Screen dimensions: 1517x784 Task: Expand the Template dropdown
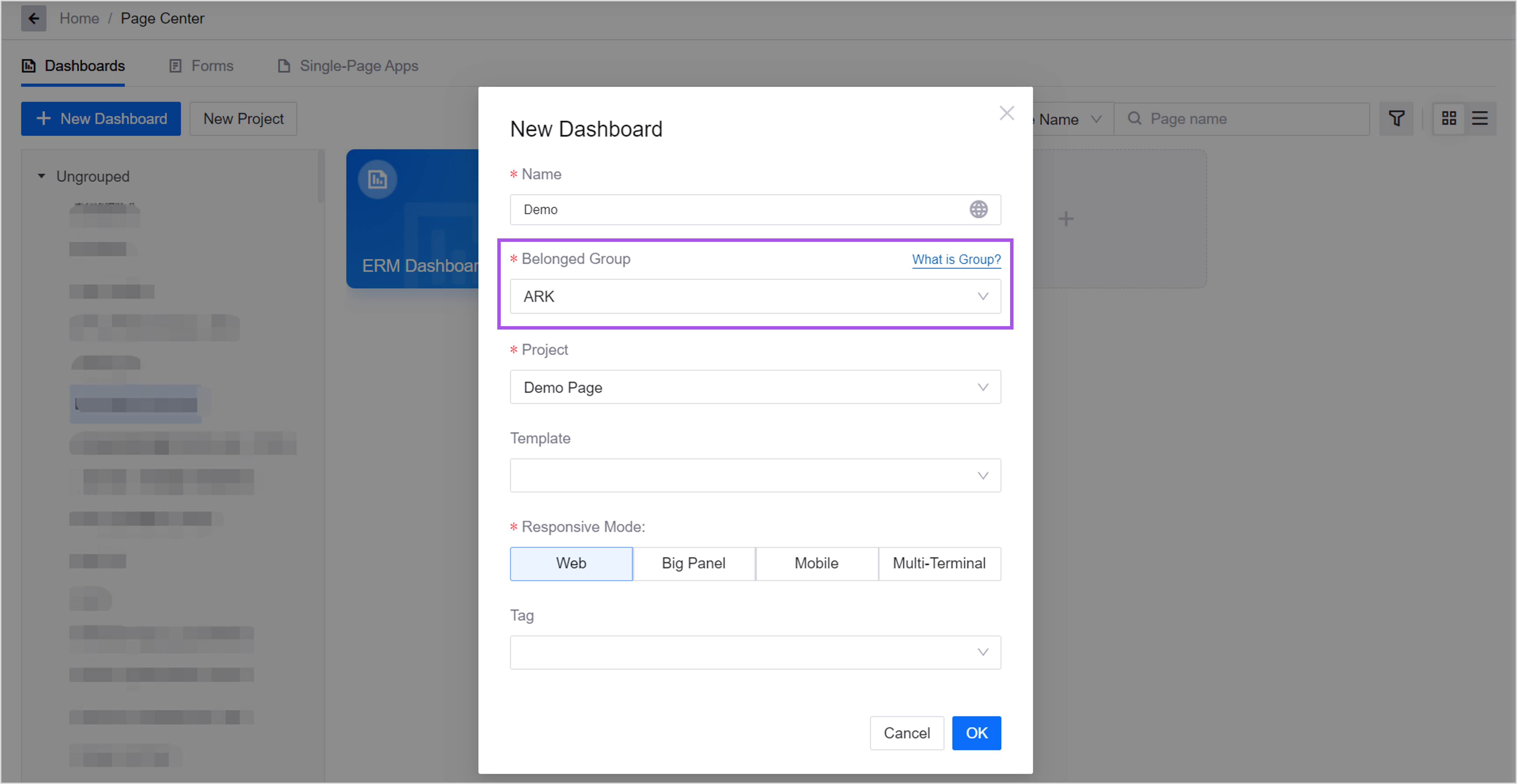pyautogui.click(x=755, y=475)
